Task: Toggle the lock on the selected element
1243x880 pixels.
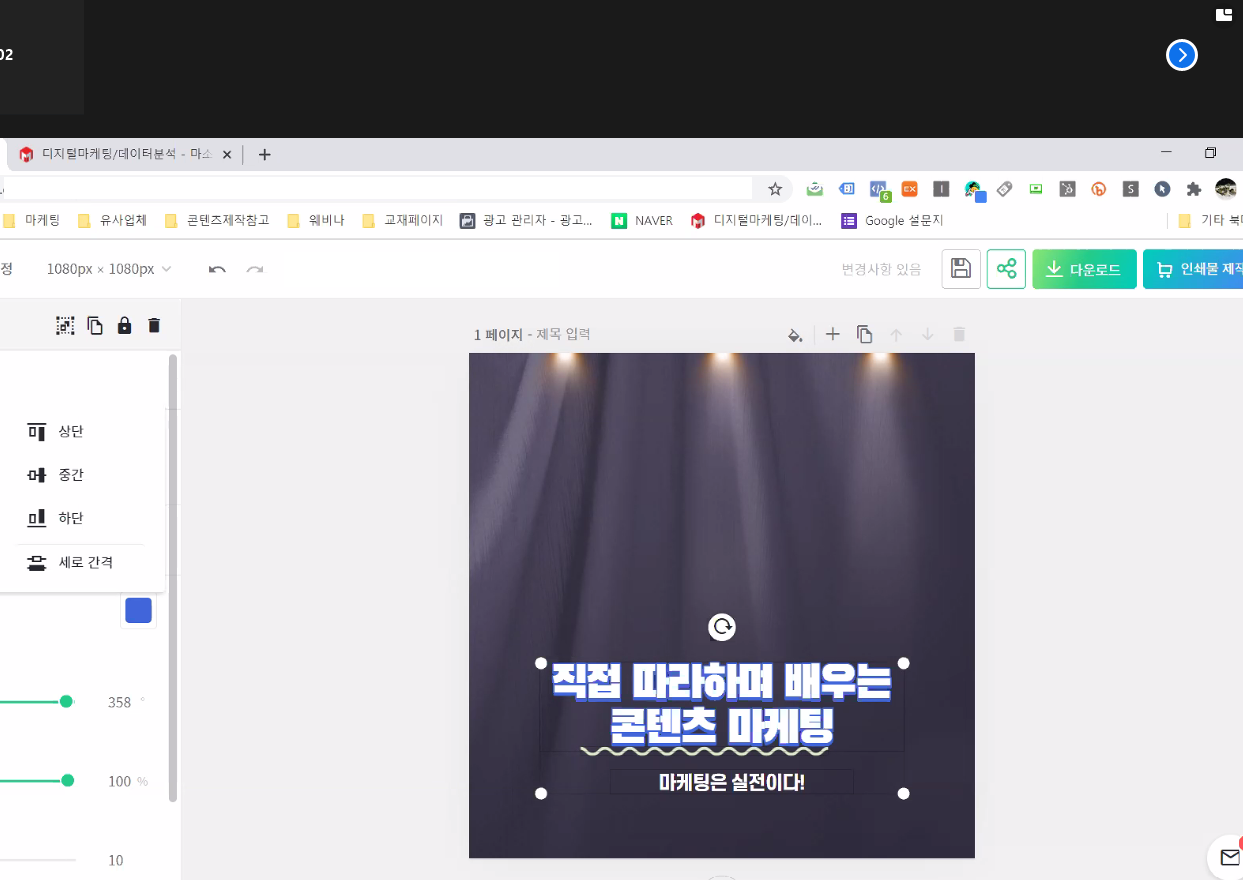Action: [x=124, y=325]
